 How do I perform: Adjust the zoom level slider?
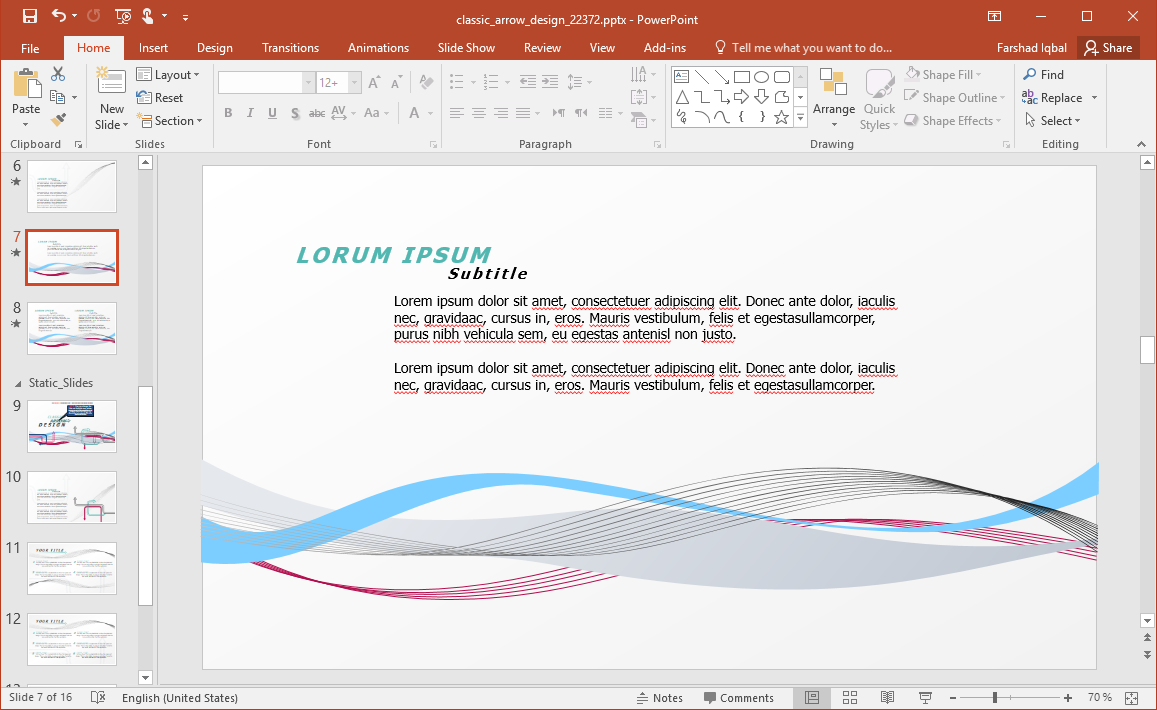(x=995, y=697)
